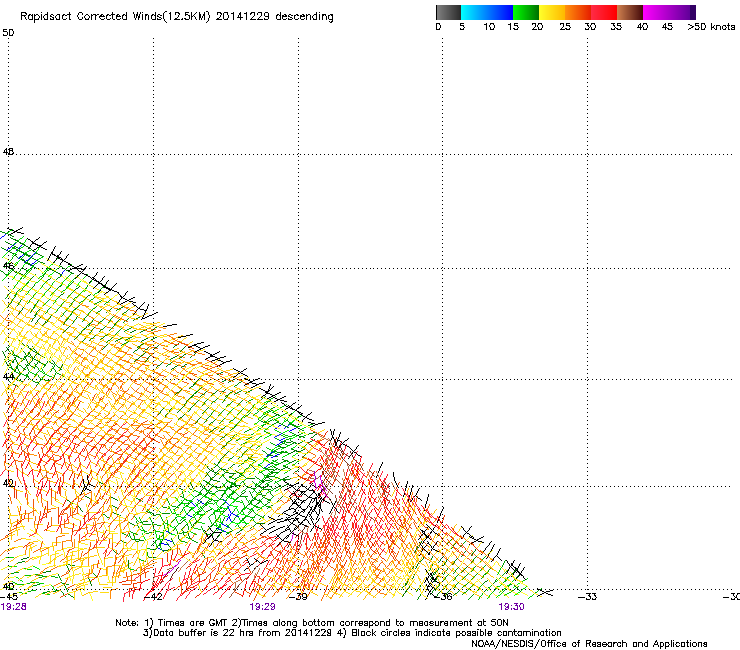Click the longitude label '-36'
Viewport: 740px width, 650px height.
443,597
